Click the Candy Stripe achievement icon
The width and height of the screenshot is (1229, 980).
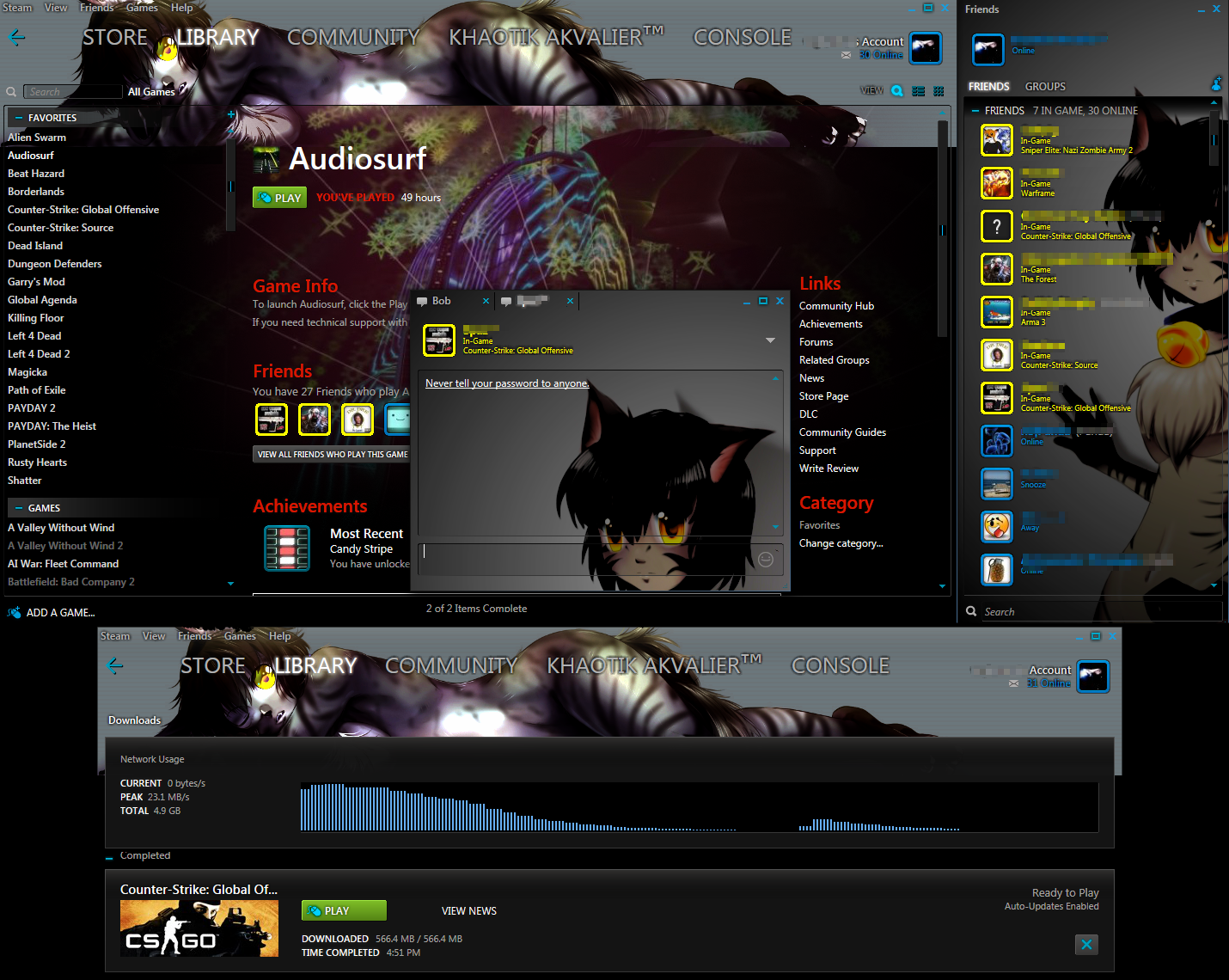click(x=287, y=548)
